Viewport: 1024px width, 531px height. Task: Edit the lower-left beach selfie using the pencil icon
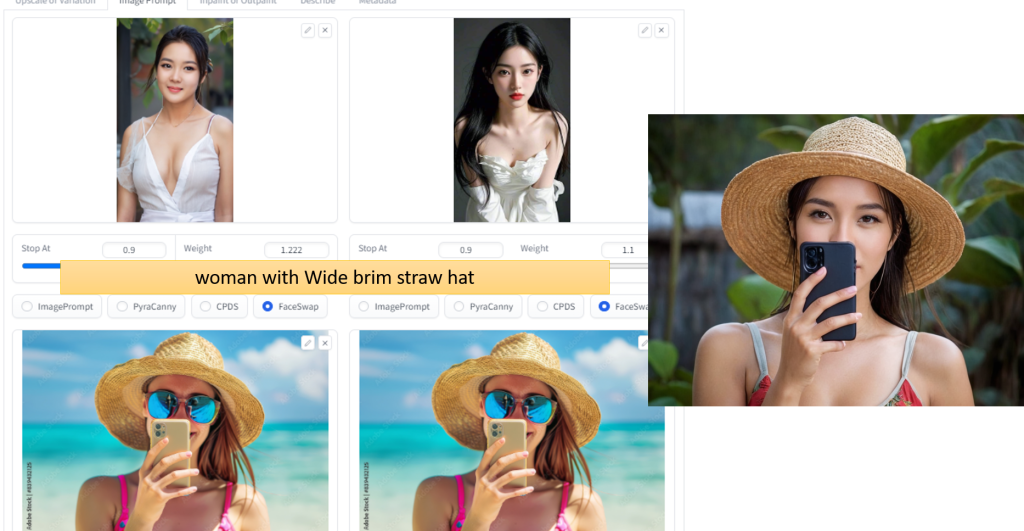click(308, 343)
